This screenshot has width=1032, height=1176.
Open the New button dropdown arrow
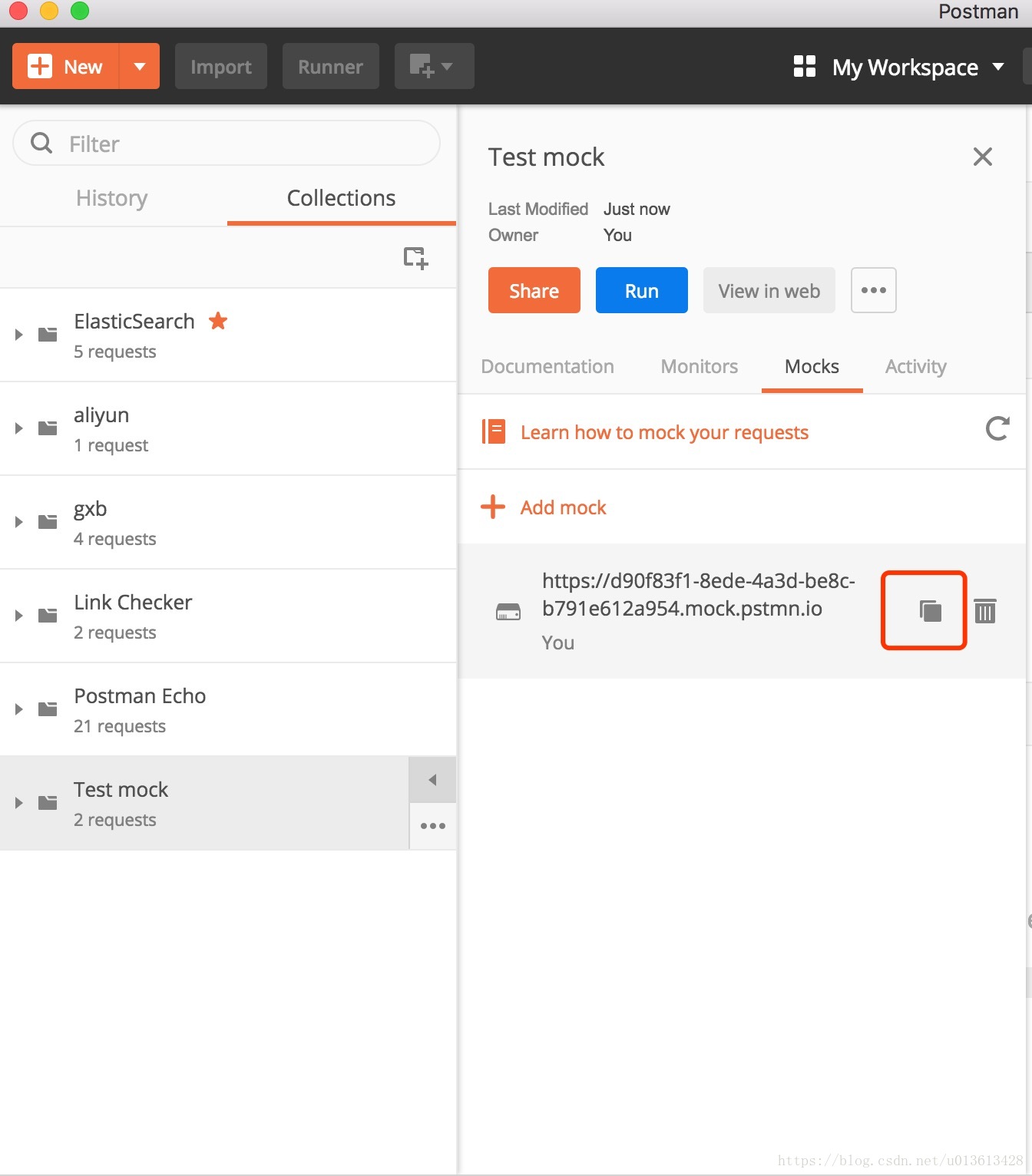click(140, 66)
